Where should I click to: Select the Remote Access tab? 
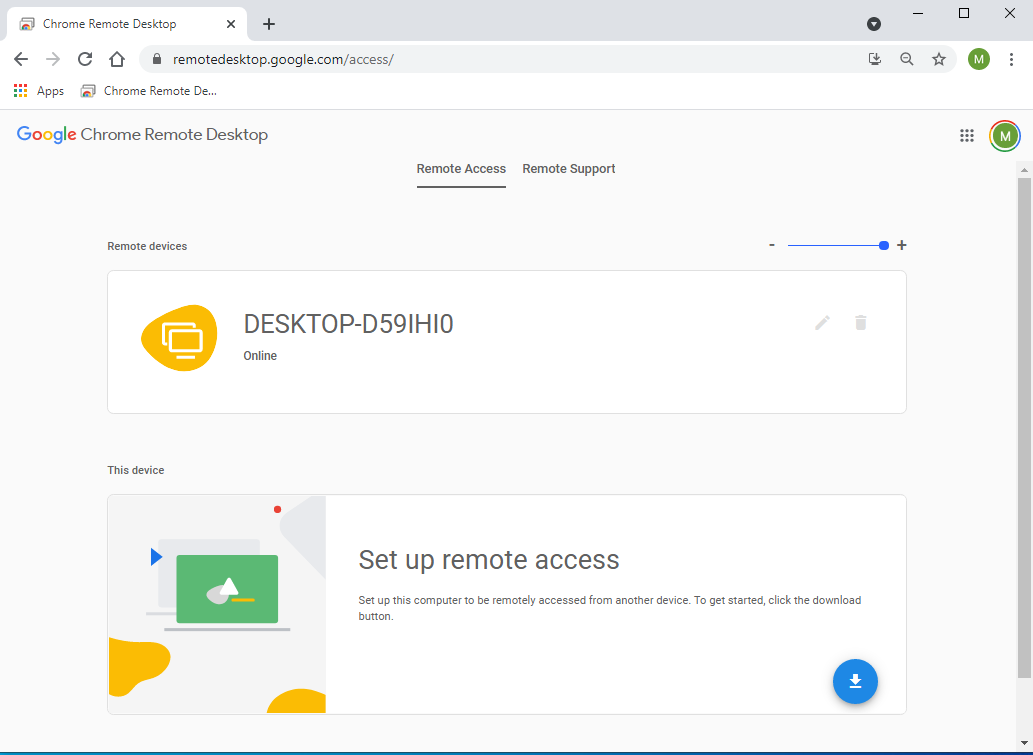tap(461, 169)
